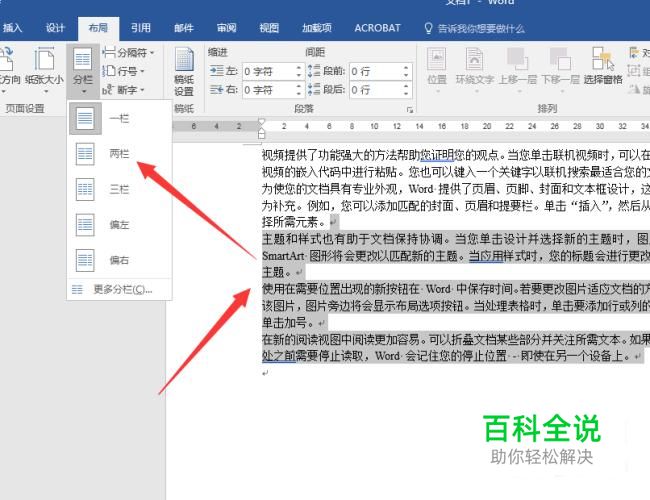Click the Tell me what to do search box
This screenshot has height=500, width=650.
[x=475, y=29]
